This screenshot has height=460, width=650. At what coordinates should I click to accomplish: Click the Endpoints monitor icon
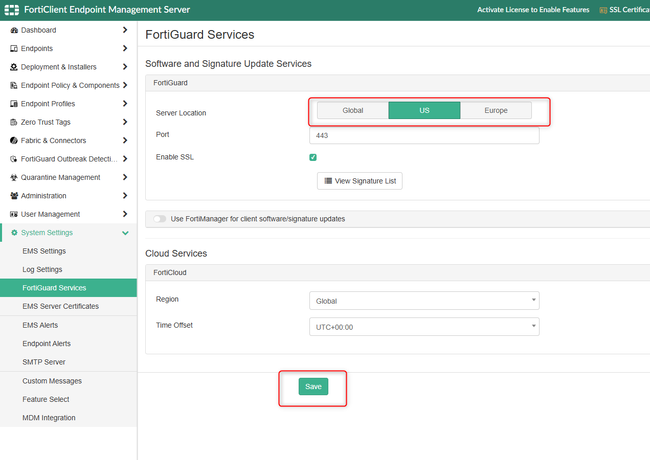tap(14, 48)
